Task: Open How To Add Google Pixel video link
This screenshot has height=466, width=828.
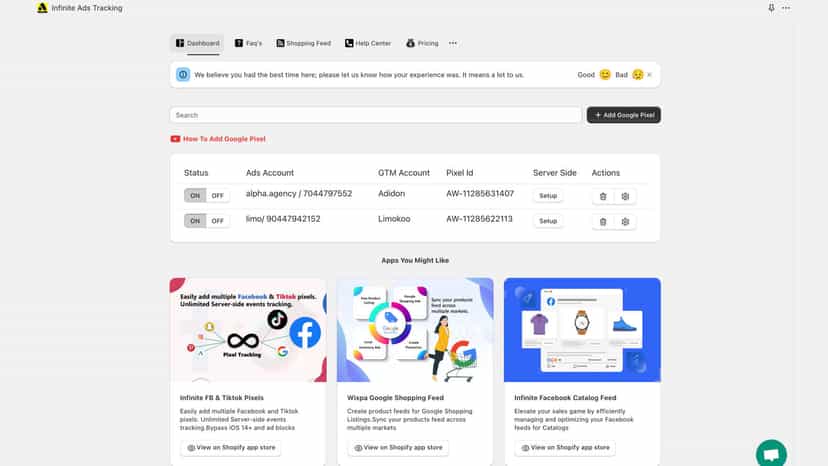Action: point(224,139)
